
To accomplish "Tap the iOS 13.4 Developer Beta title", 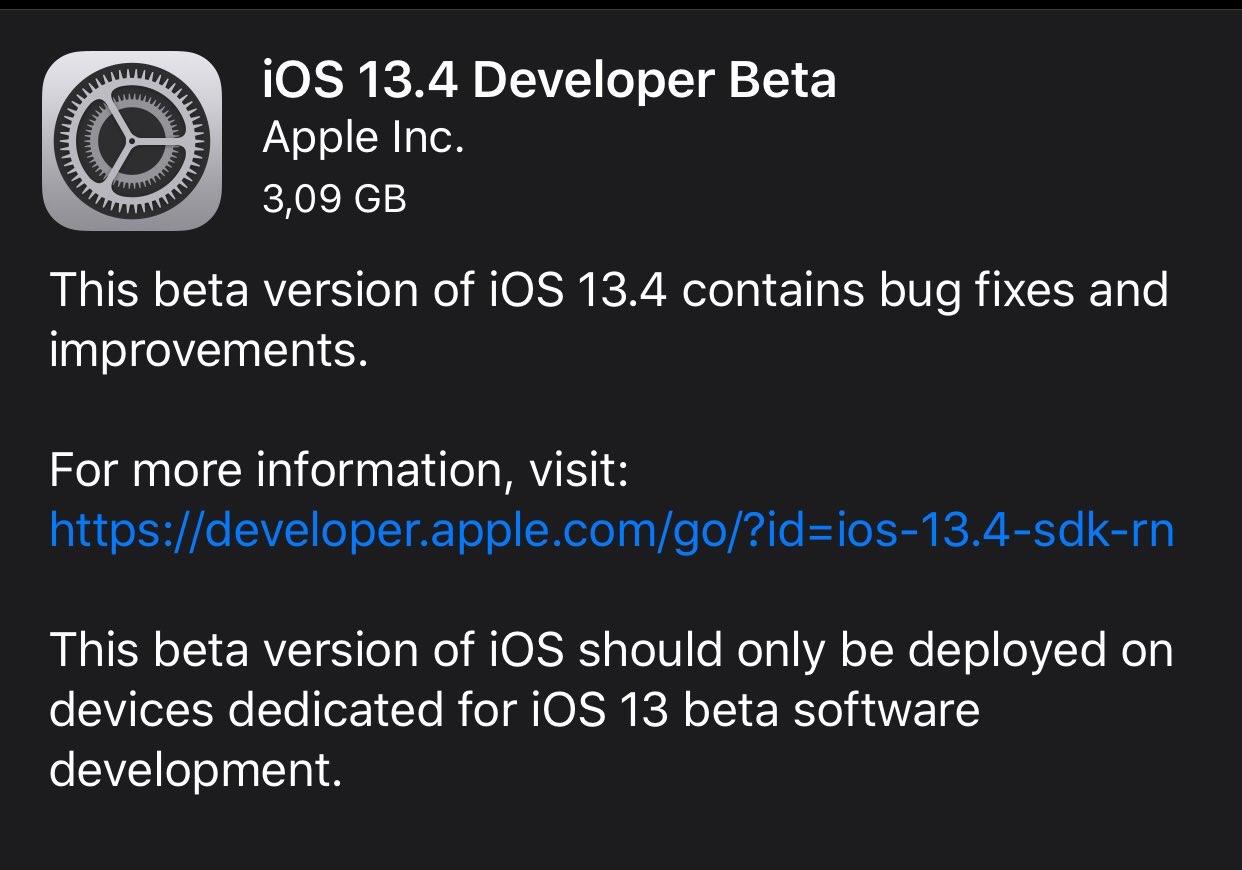I will [549, 80].
